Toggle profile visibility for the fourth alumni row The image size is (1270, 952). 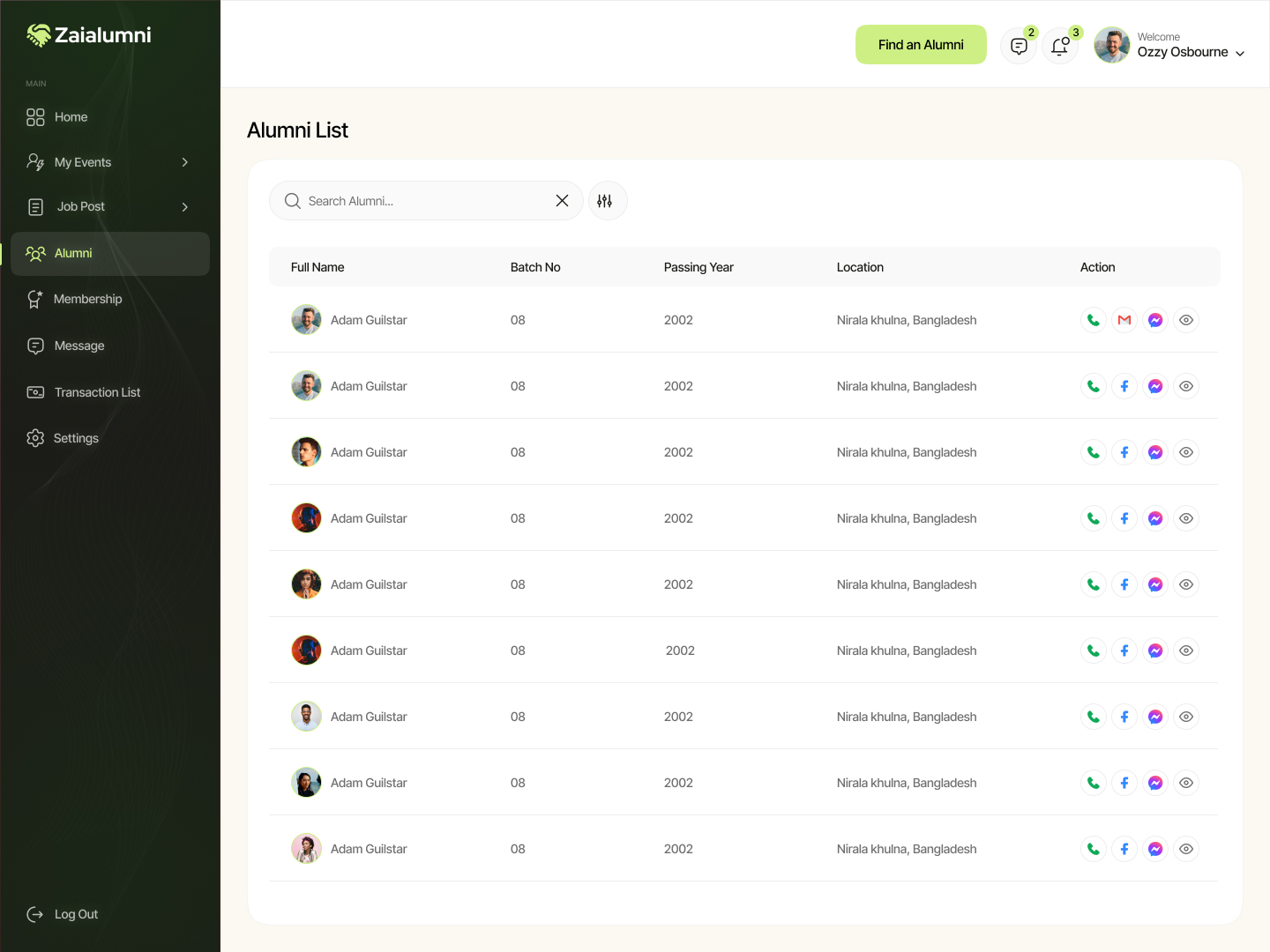1185,517
